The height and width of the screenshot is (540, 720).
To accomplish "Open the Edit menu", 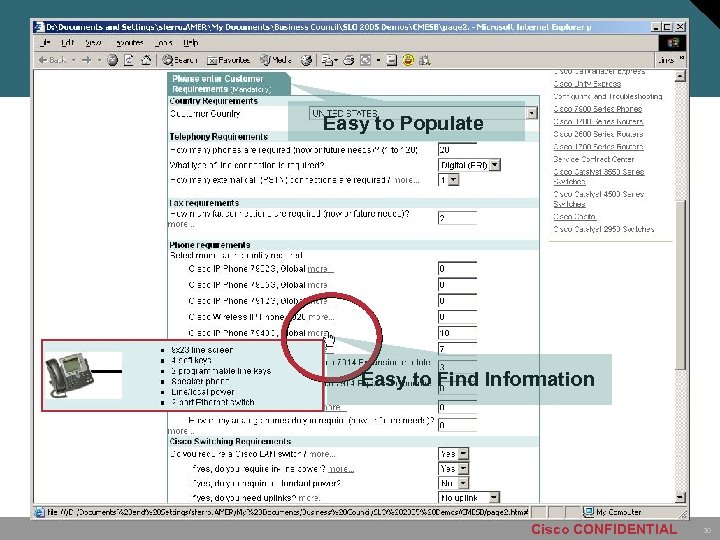I will coord(68,43).
